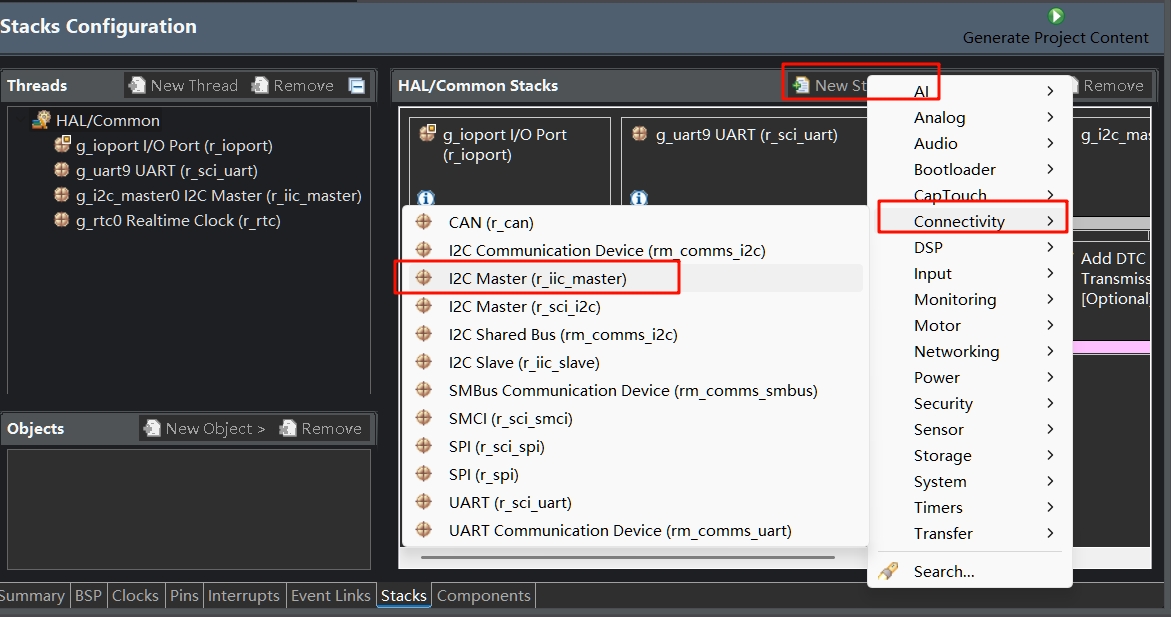Viewport: 1171px width, 617px height.
Task: Click the horizontal scrollbar under stacks area
Action: (627, 557)
